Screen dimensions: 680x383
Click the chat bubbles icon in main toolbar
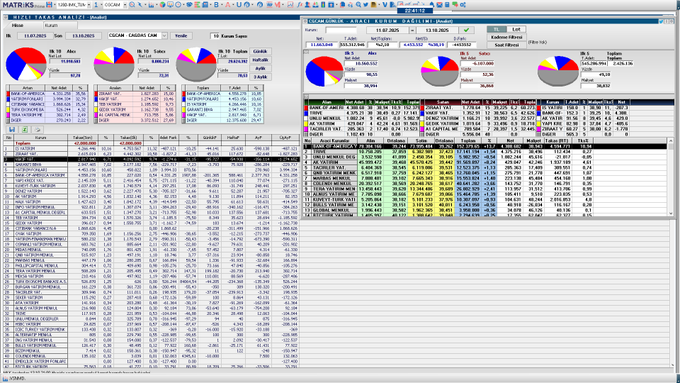pyautogui.click(x=455, y=5)
